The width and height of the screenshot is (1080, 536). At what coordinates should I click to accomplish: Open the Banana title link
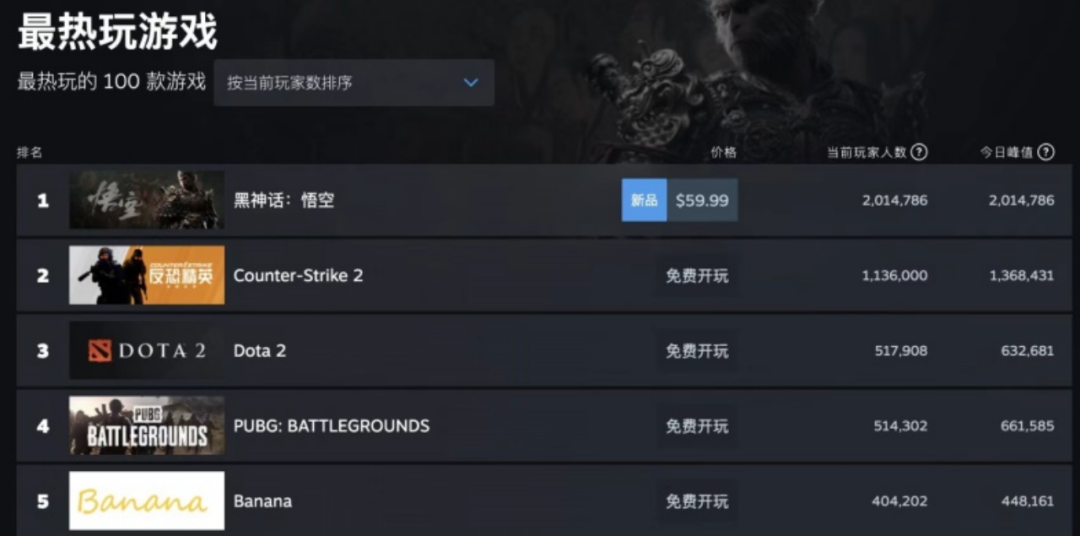262,501
